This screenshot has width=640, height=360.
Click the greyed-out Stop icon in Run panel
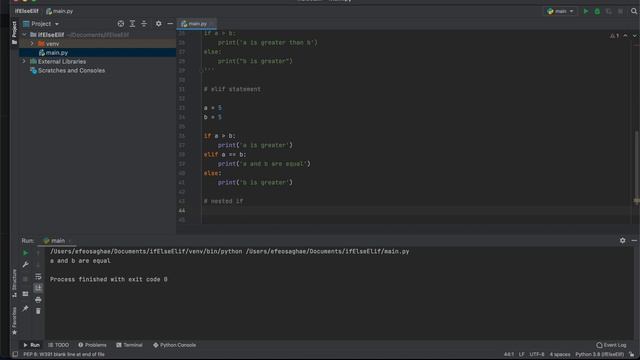(25, 279)
